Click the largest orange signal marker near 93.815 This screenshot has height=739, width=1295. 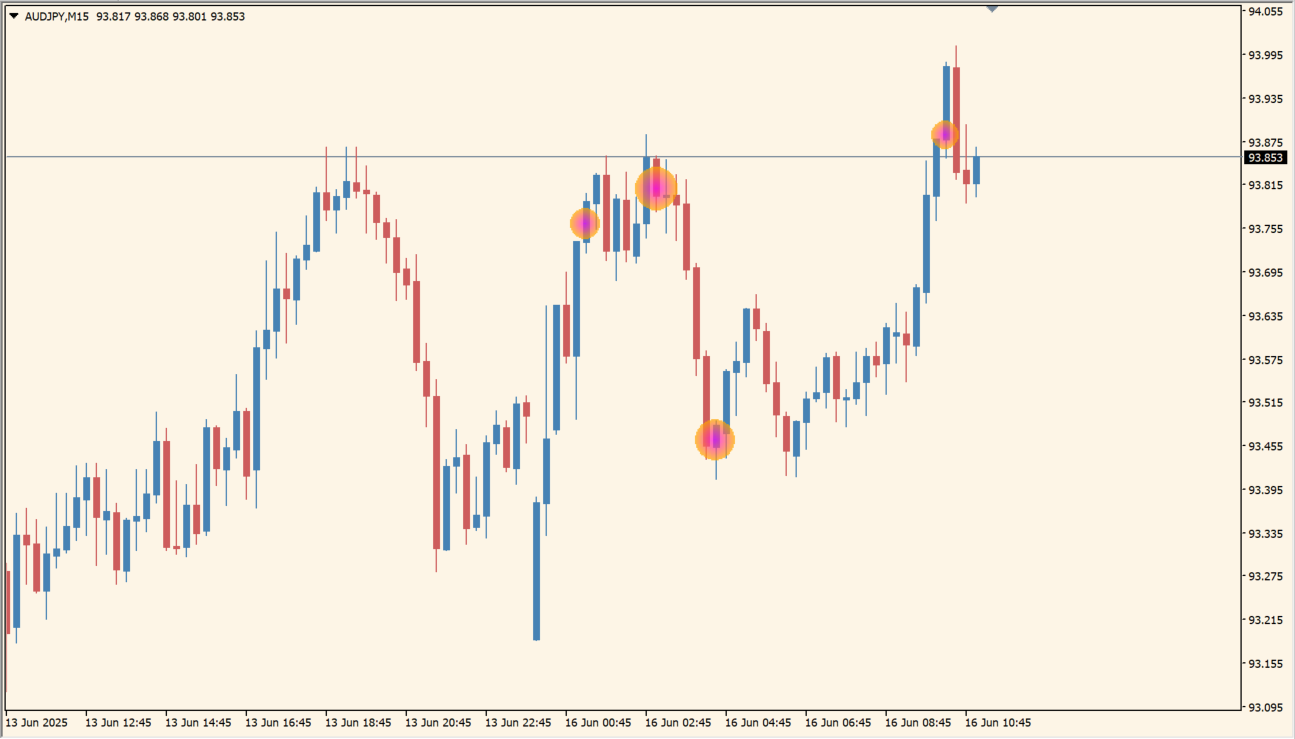[x=656, y=188]
